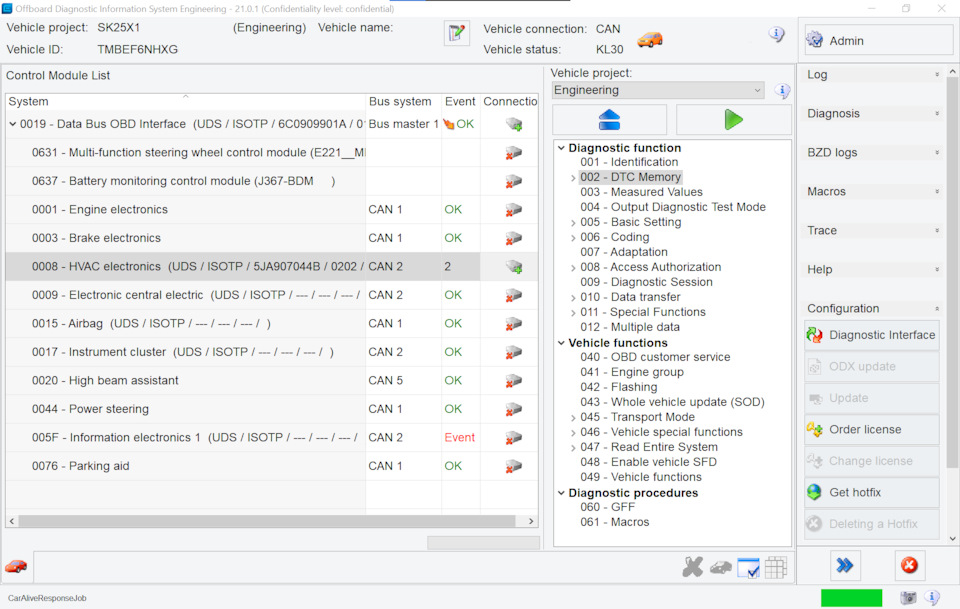Click connection icon for 0044 Power steering row
The image size is (960, 609).
(x=513, y=409)
